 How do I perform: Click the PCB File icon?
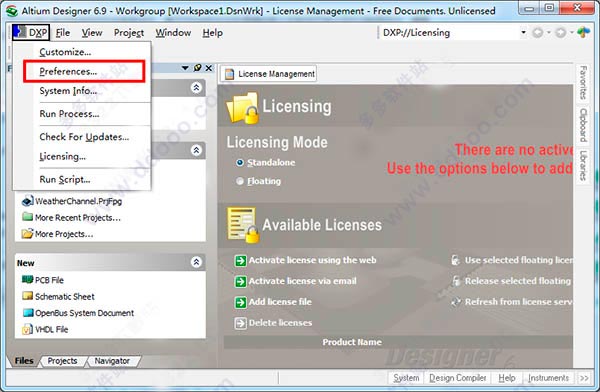click(x=28, y=279)
